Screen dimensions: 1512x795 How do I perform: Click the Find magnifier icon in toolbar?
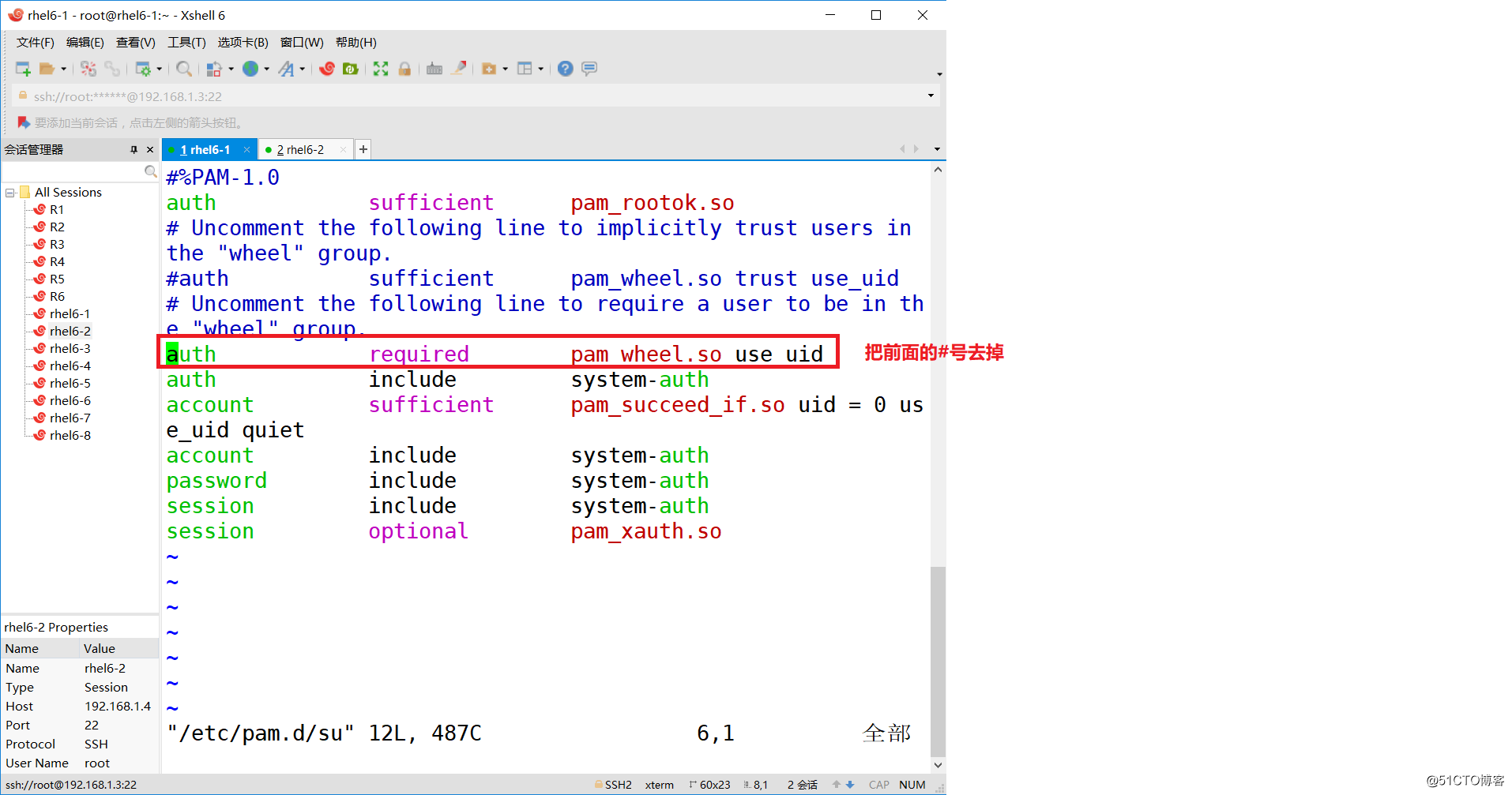click(x=184, y=69)
